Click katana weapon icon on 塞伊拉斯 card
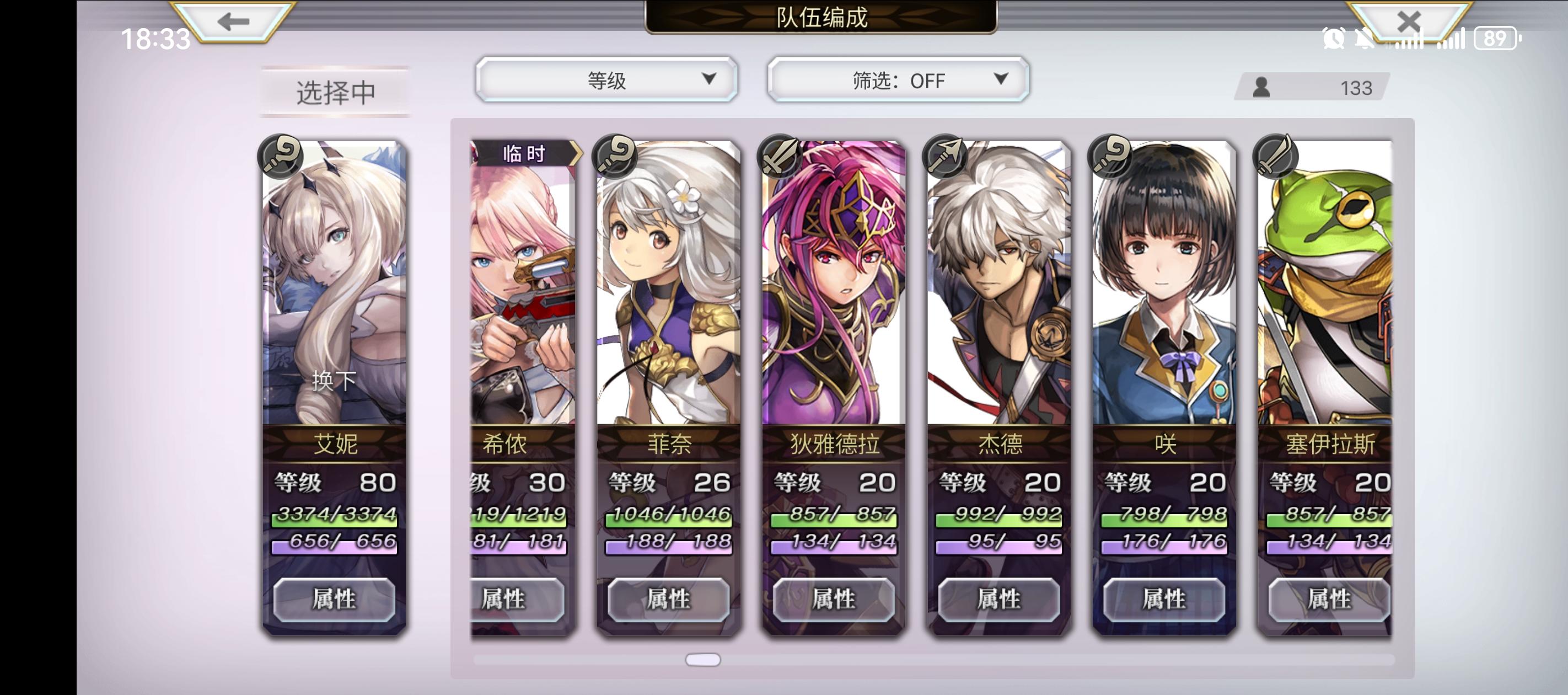This screenshot has width=1568, height=695. [1276, 156]
